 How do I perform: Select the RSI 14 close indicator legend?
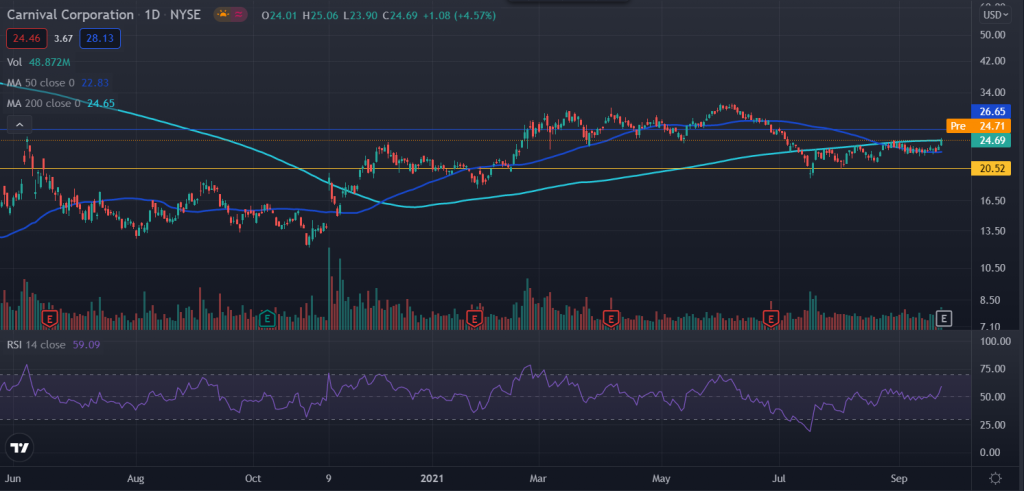[36, 345]
